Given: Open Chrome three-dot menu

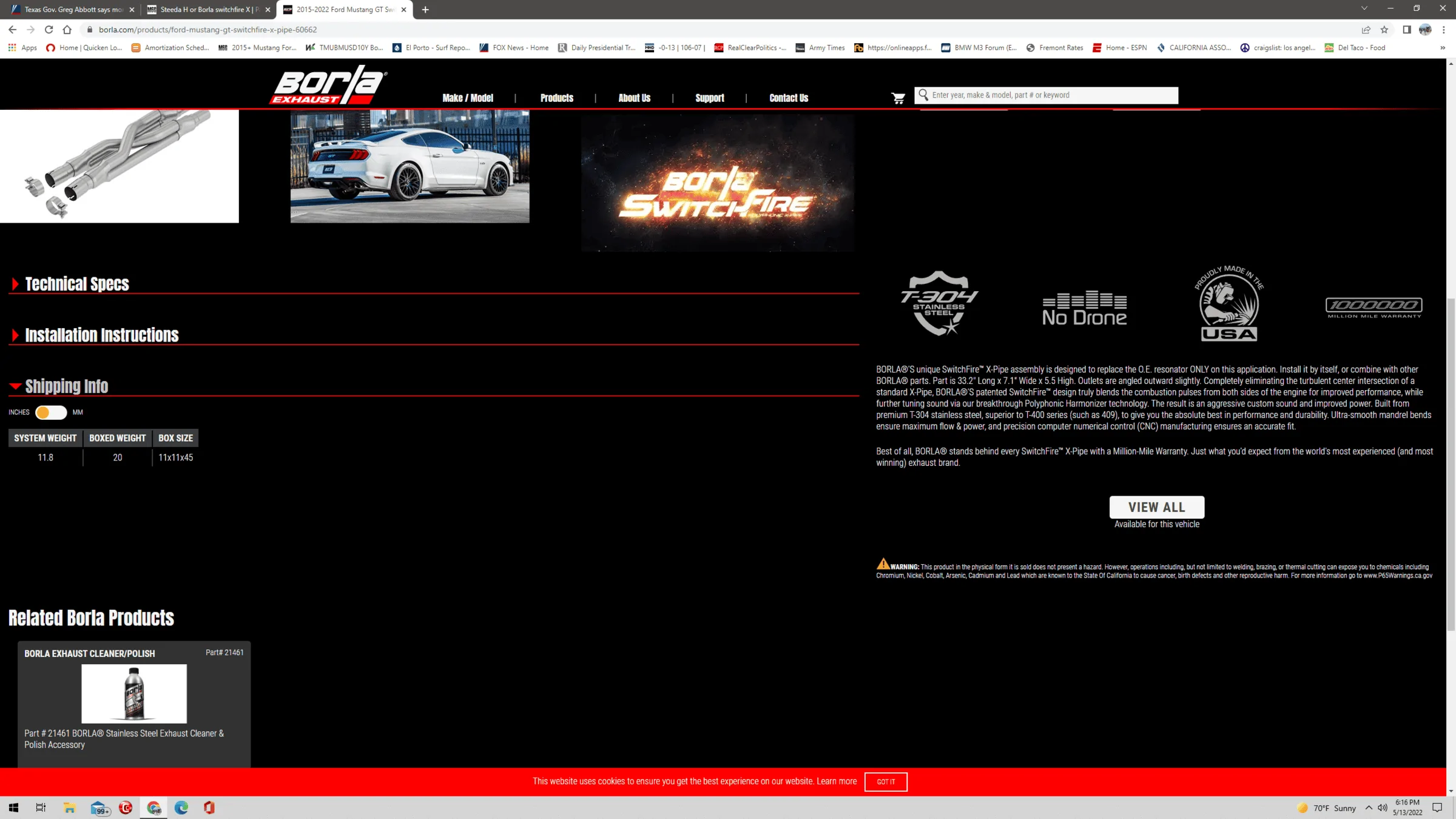Looking at the screenshot, I should tap(1444, 29).
